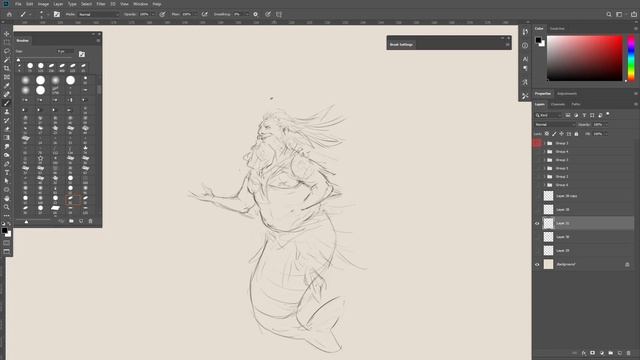Switch to the Adjustments tab
The height and width of the screenshot is (360, 640).
coord(567,93)
